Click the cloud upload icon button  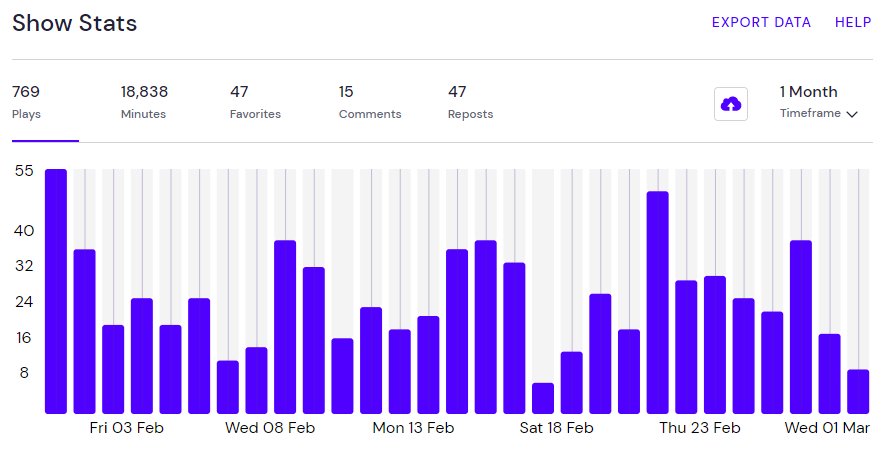[x=731, y=104]
